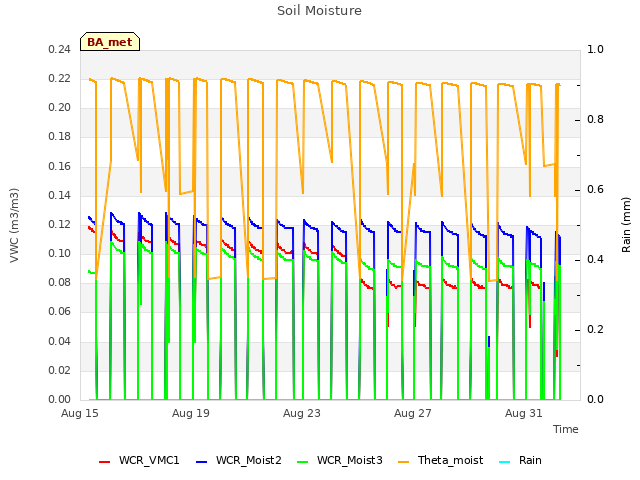Click the 0.20 left axis value

pyautogui.click(x=60, y=107)
